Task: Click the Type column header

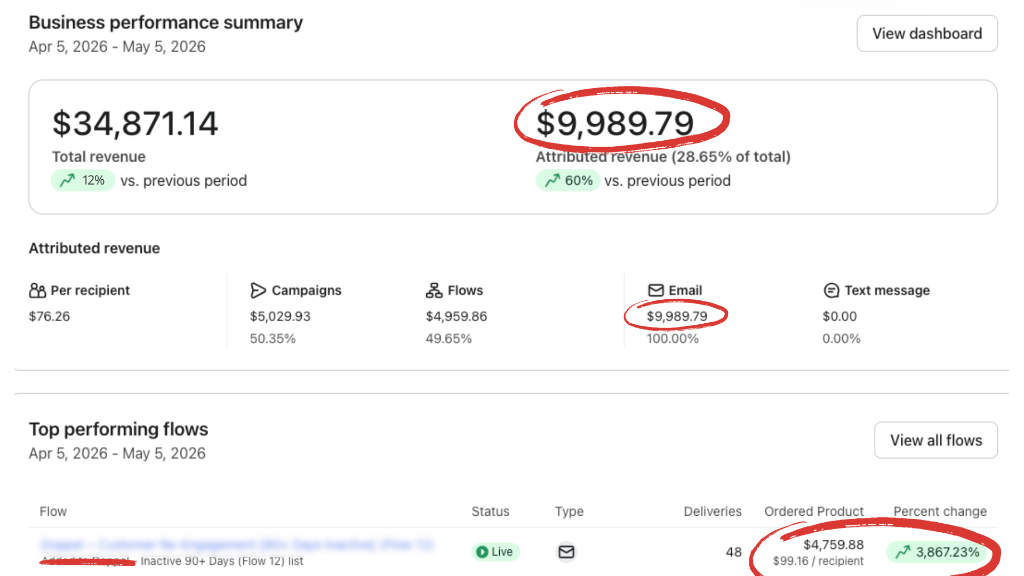Action: pyautogui.click(x=569, y=511)
